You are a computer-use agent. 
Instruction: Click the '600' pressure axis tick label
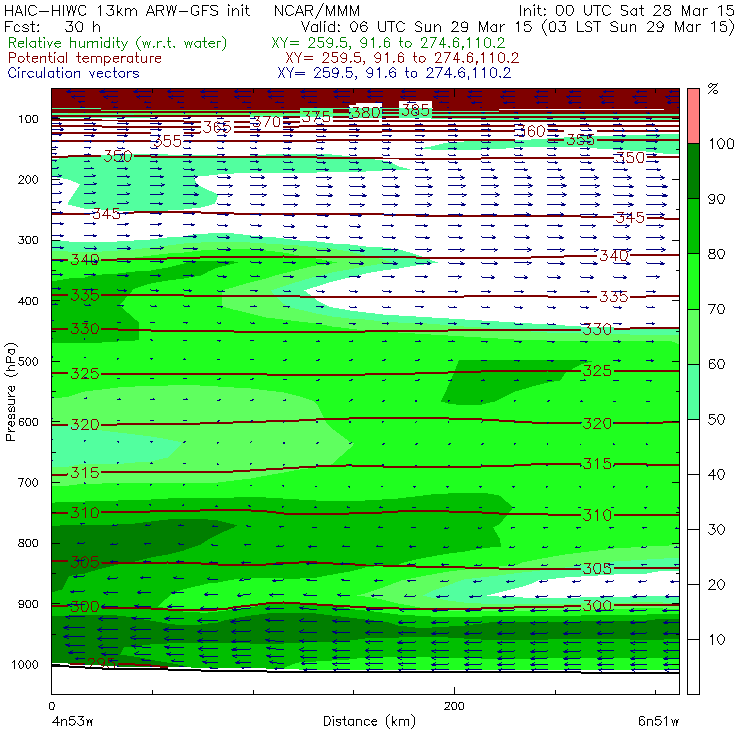[28, 422]
